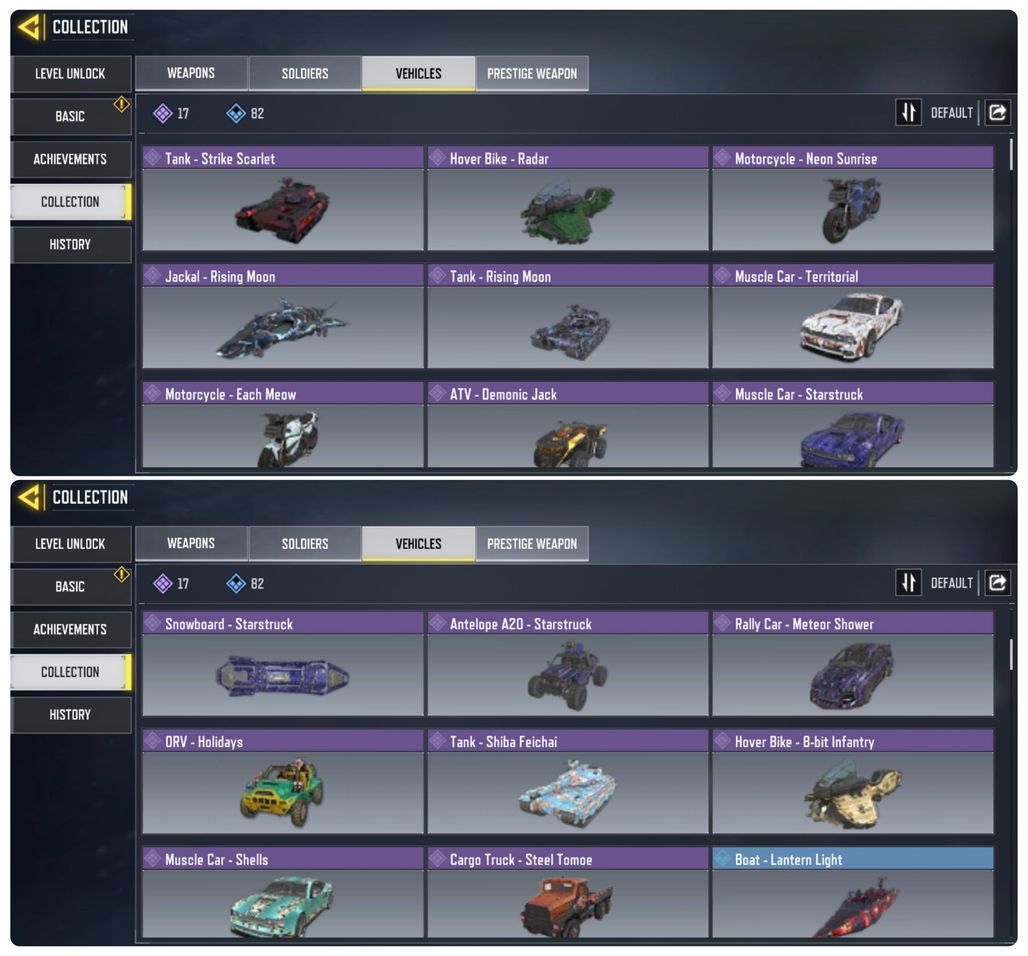The image size is (1028, 956).
Task: Click the share icon in bottom panel
Action: [997, 583]
